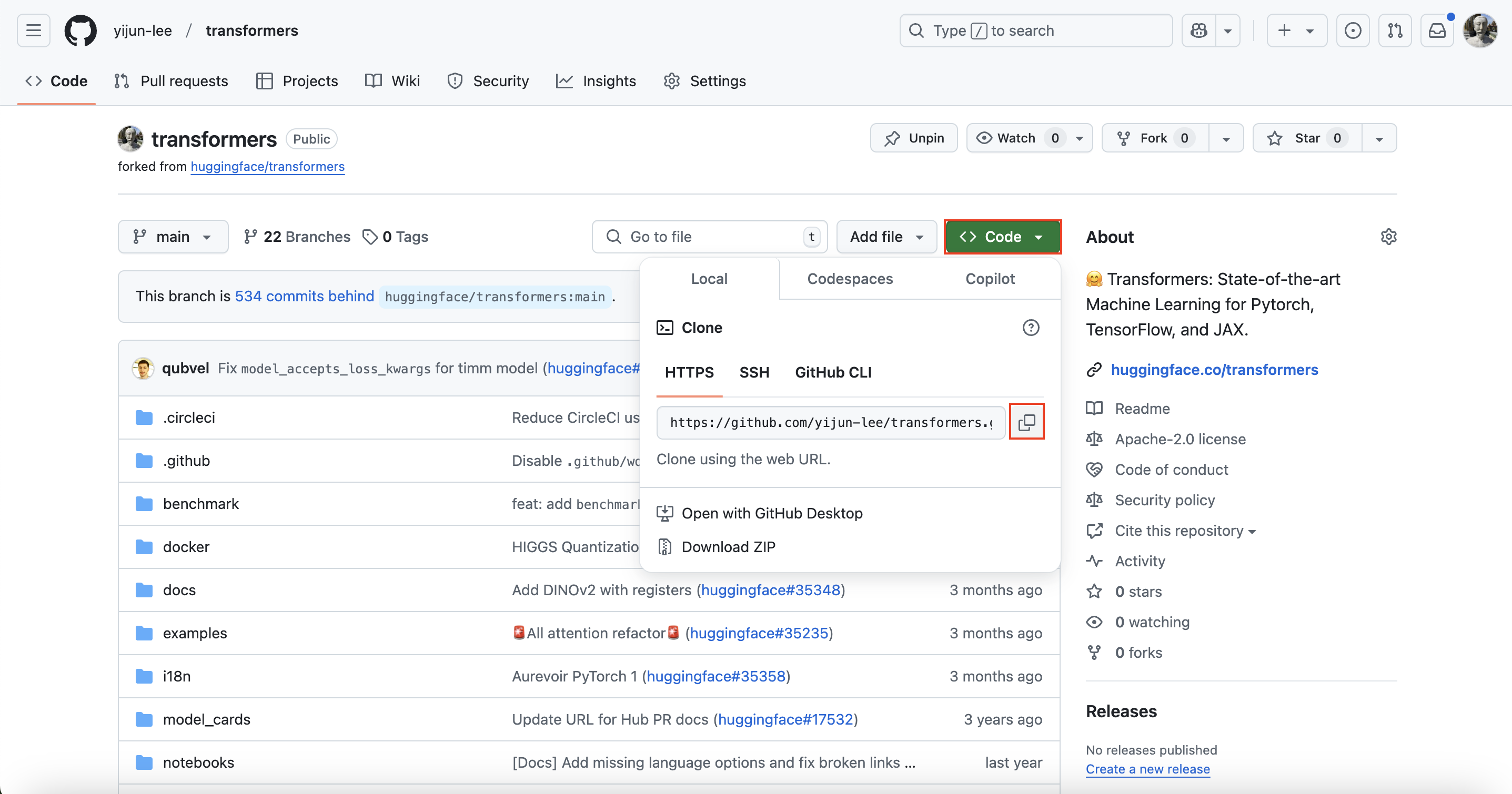Image resolution: width=1512 pixels, height=794 pixels.
Task: Expand the Copilot dropdown arrow in header
Action: [1228, 30]
